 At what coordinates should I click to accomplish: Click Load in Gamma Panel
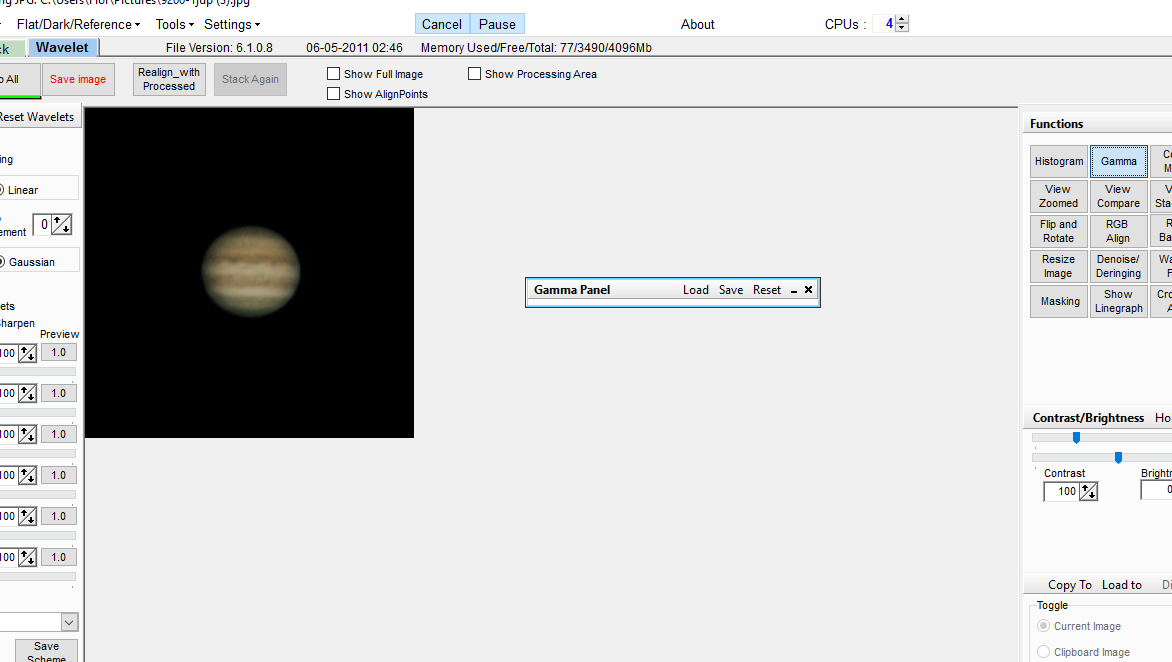point(695,290)
